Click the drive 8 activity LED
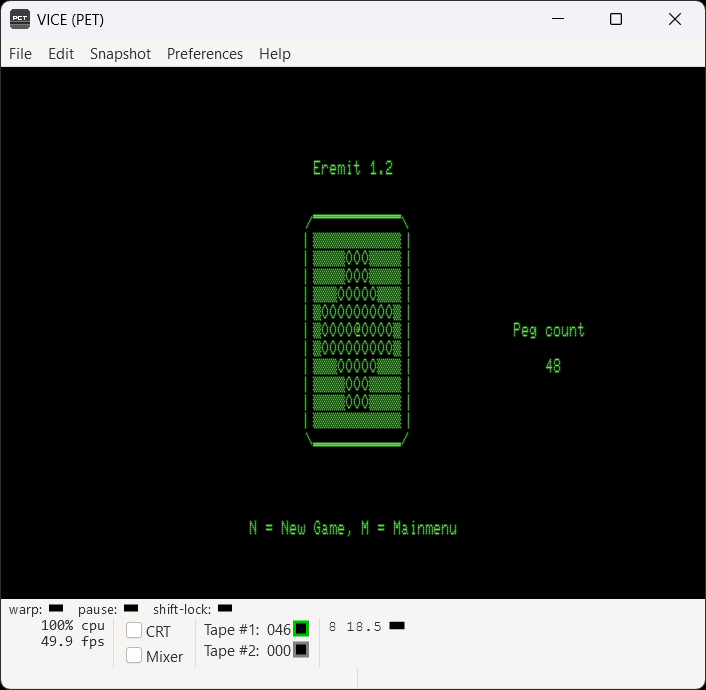Viewport: 706px width, 690px height. point(397,626)
